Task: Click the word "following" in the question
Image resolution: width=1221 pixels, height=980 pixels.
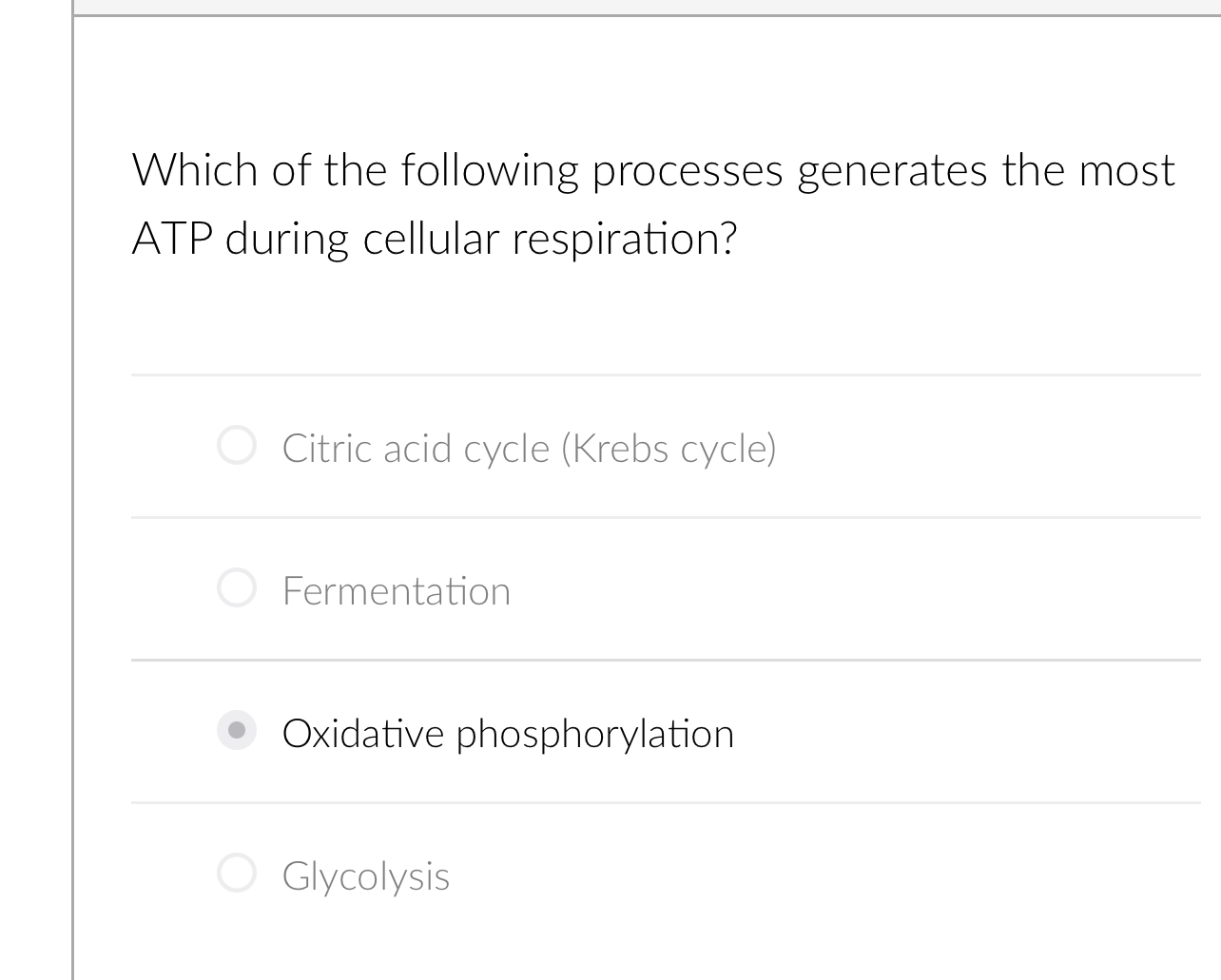Action: coord(489,171)
